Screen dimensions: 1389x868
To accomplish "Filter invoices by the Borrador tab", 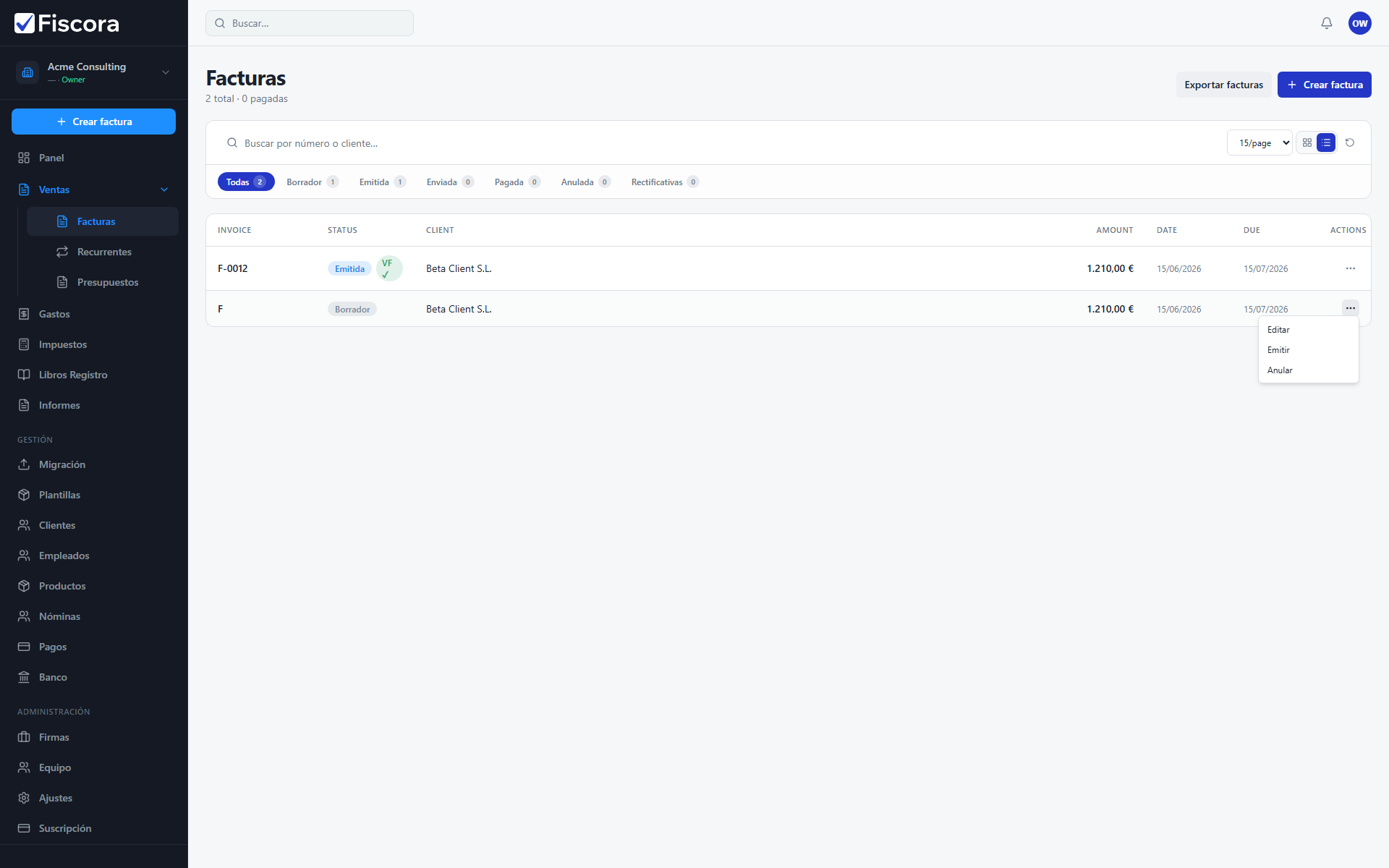I will (x=312, y=182).
